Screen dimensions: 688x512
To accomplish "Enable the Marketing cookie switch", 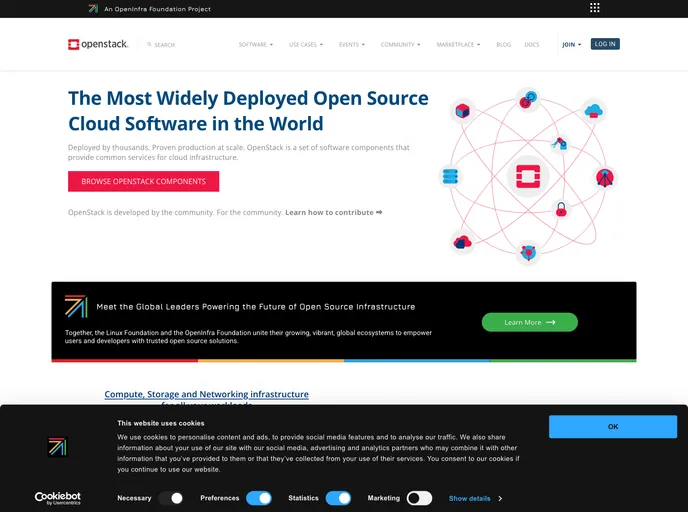I will click(x=419, y=498).
